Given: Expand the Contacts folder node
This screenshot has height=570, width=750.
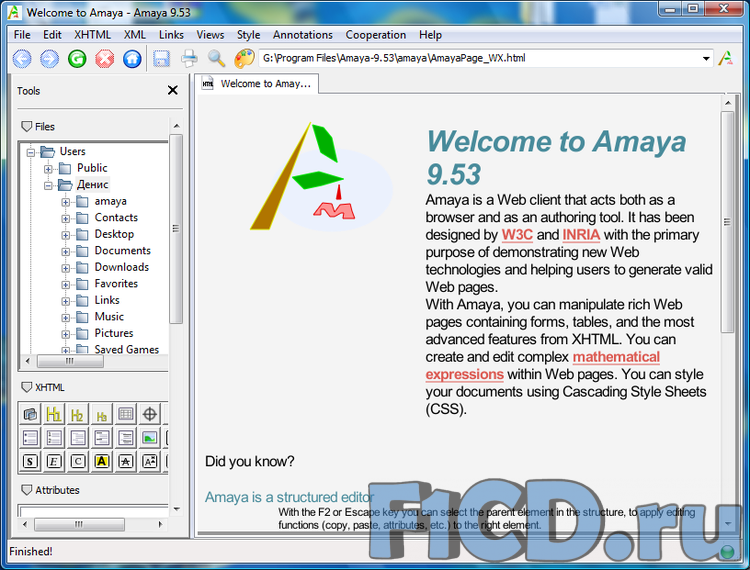Looking at the screenshot, I should point(66,219).
